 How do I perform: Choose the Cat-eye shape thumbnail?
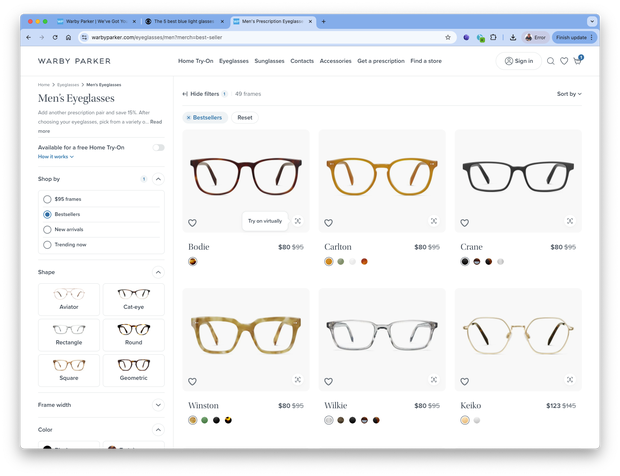133,299
